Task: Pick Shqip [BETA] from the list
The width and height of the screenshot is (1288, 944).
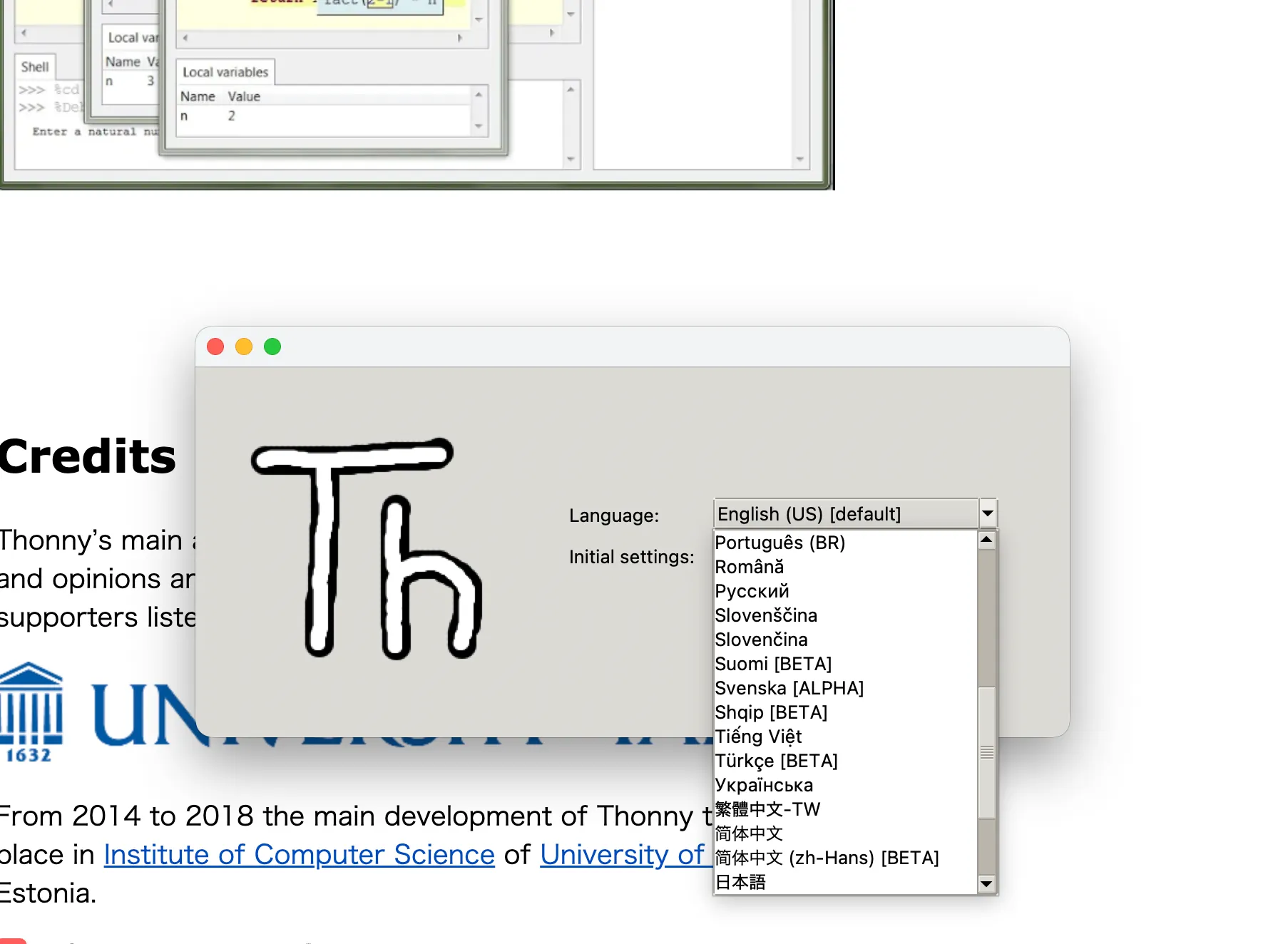Action: [771, 713]
